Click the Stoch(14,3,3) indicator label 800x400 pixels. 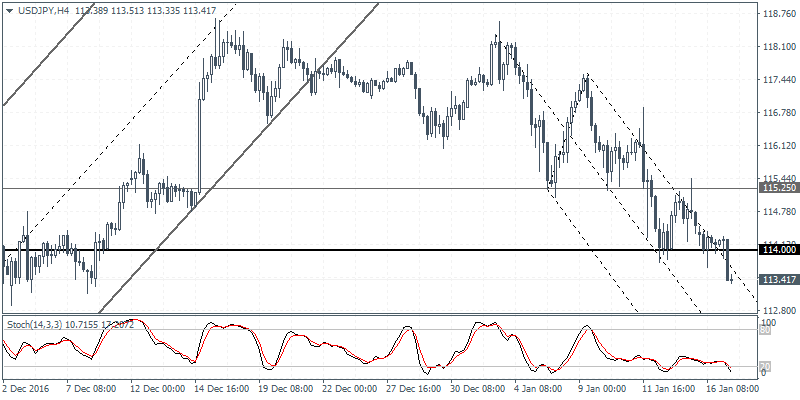coord(38,325)
